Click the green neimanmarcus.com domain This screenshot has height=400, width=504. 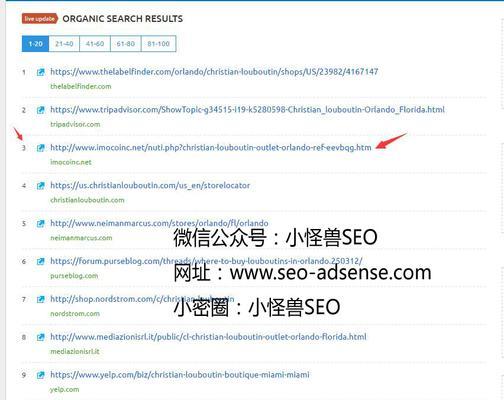[x=81, y=238]
